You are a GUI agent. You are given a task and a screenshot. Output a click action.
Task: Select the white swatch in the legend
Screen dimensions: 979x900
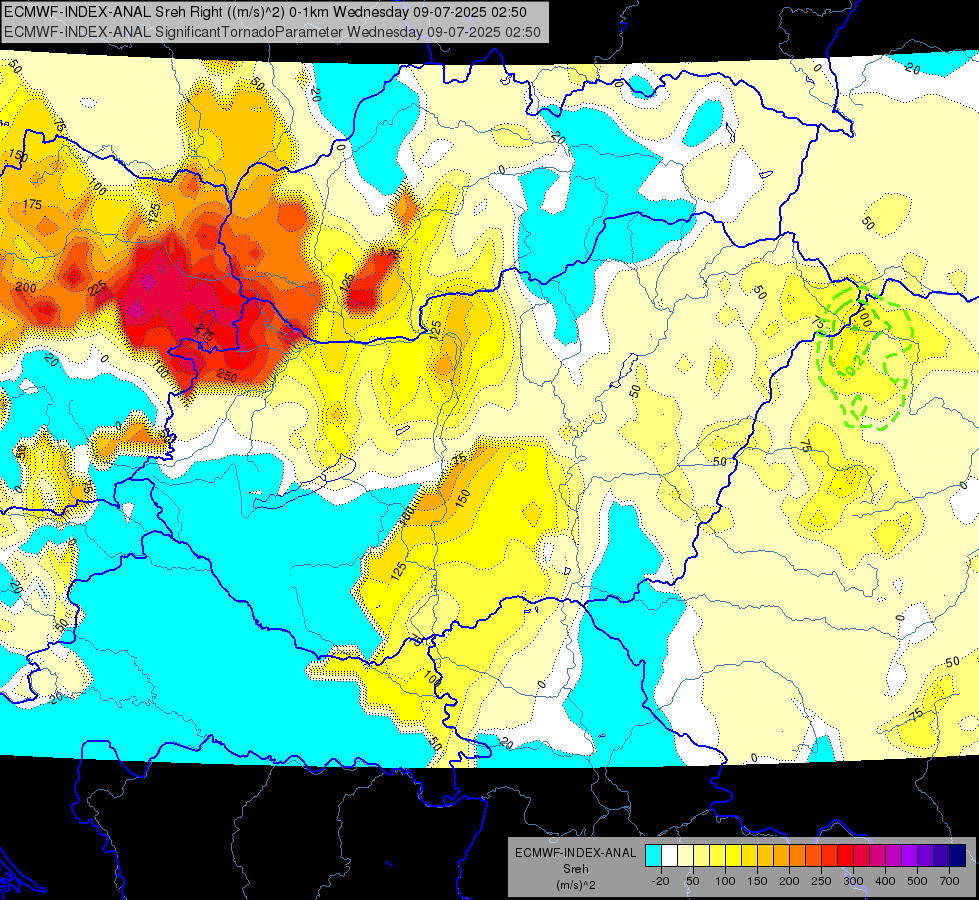click(669, 855)
